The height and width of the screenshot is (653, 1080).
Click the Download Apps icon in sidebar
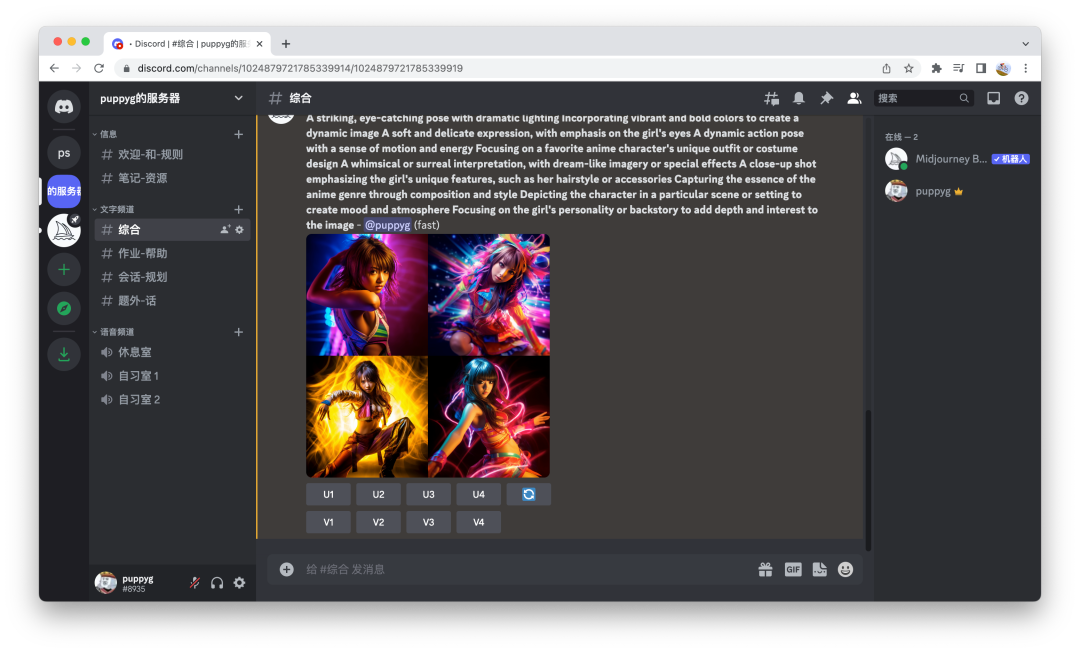tap(64, 354)
